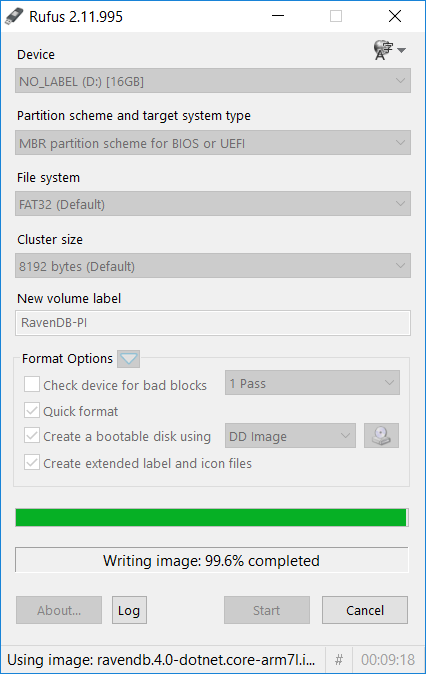Open the Log button
Viewport: 426px width, 674px height.
pos(129,610)
